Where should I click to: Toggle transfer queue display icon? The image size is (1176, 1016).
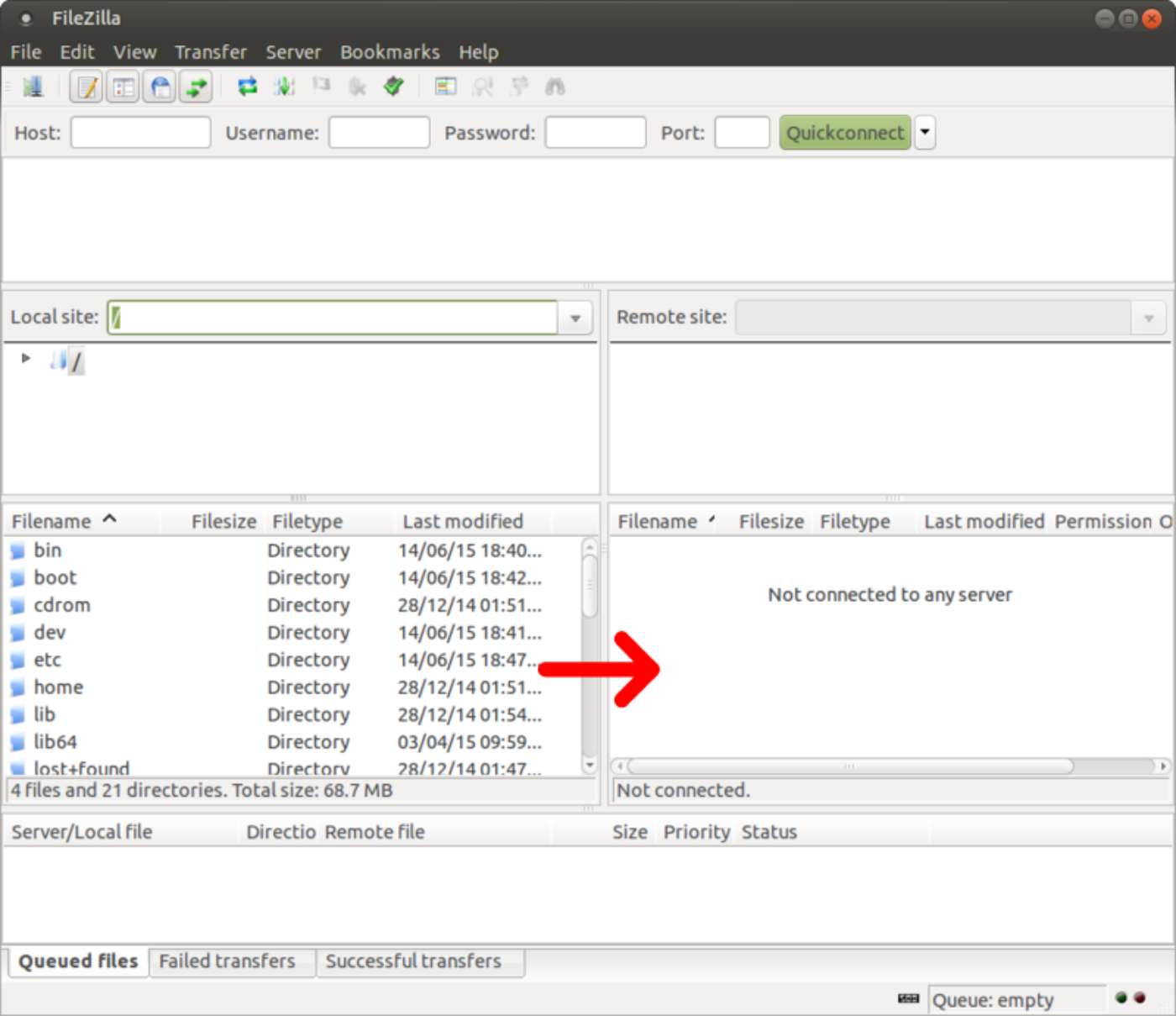(197, 87)
